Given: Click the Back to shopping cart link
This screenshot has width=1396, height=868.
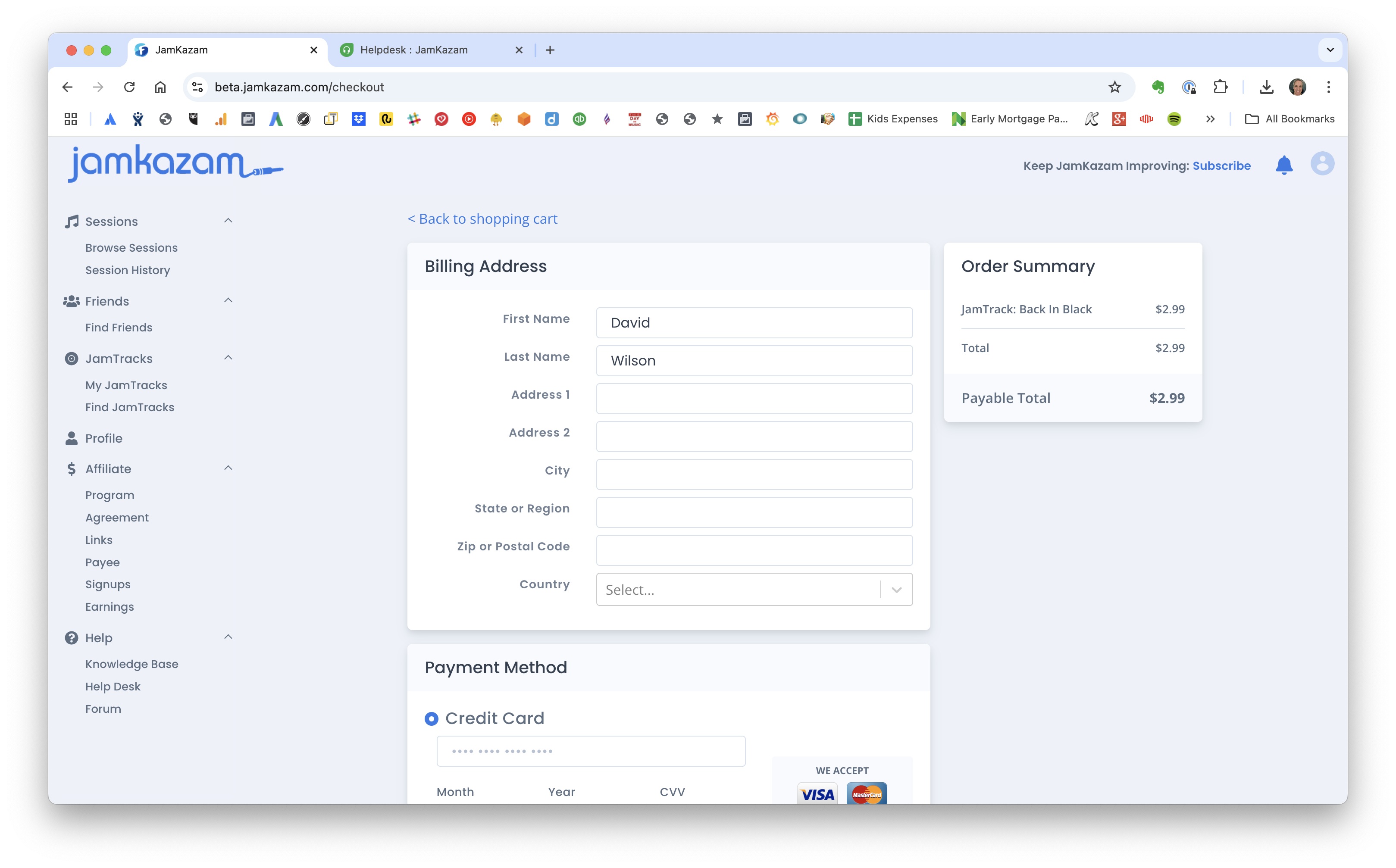Looking at the screenshot, I should 482,219.
